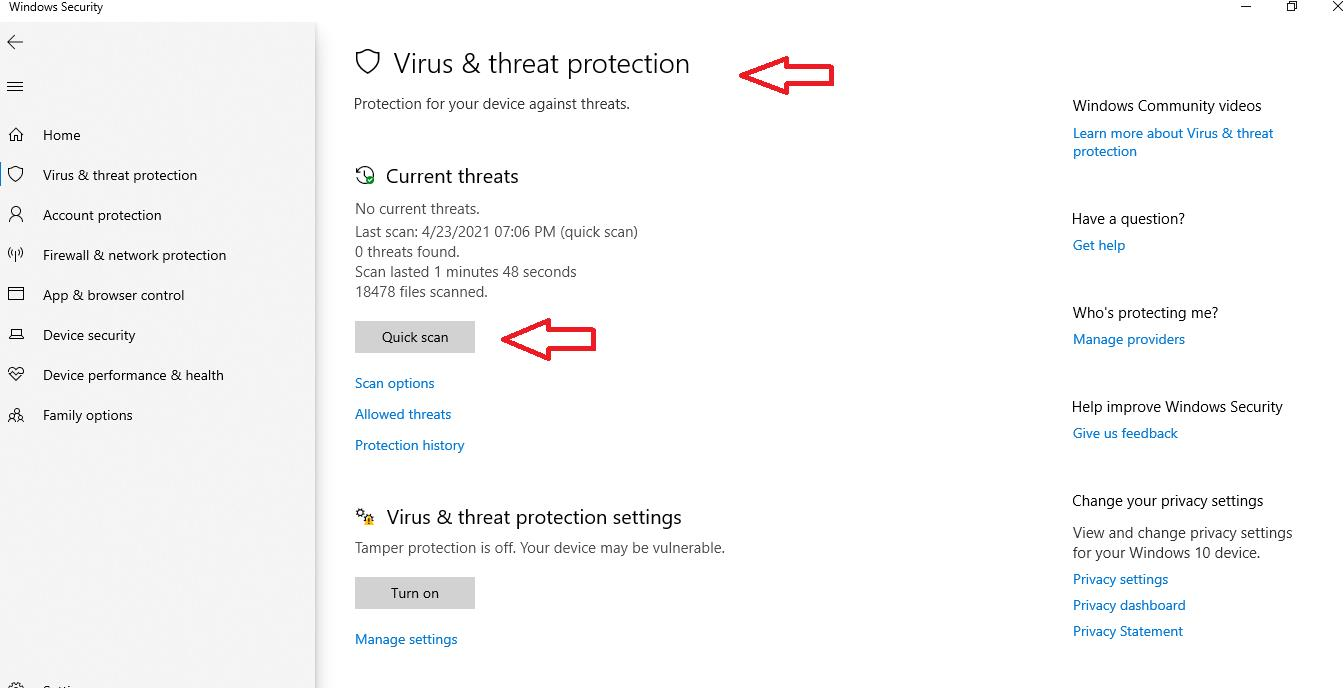1344x688 pixels.
Task: Open Learn more about Virus & threat protection
Action: point(1173,142)
